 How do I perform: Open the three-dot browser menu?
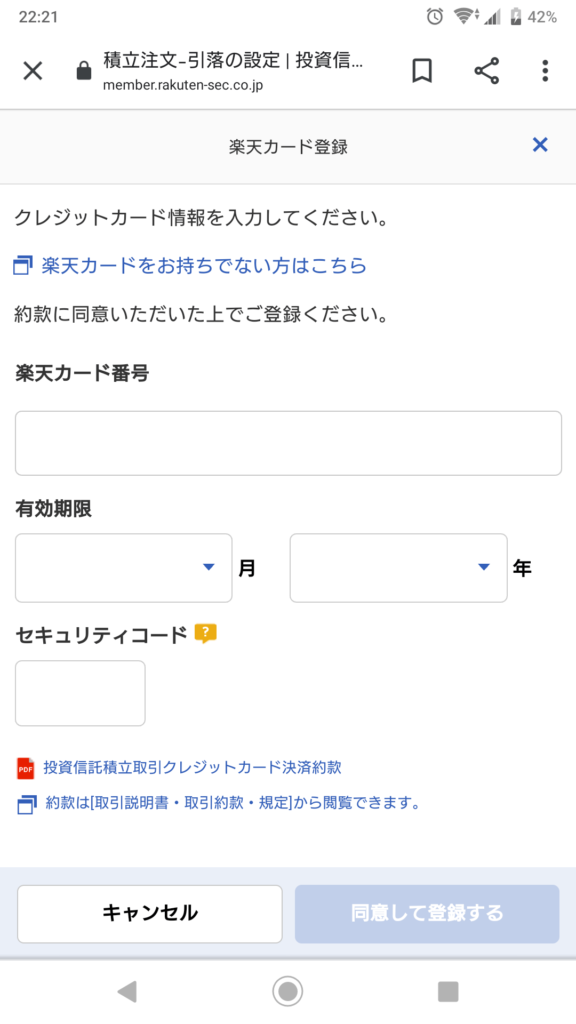click(x=545, y=71)
